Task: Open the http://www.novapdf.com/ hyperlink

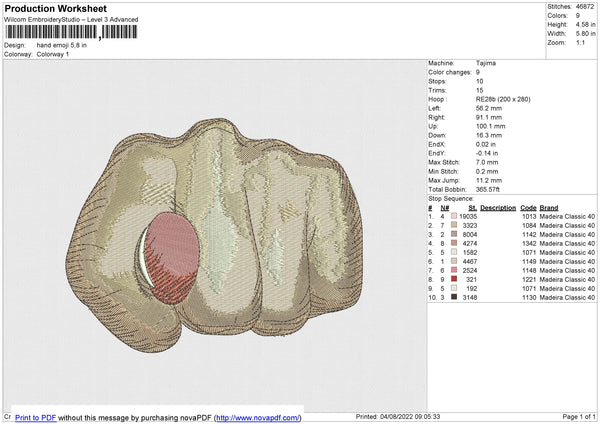Action: point(258,418)
